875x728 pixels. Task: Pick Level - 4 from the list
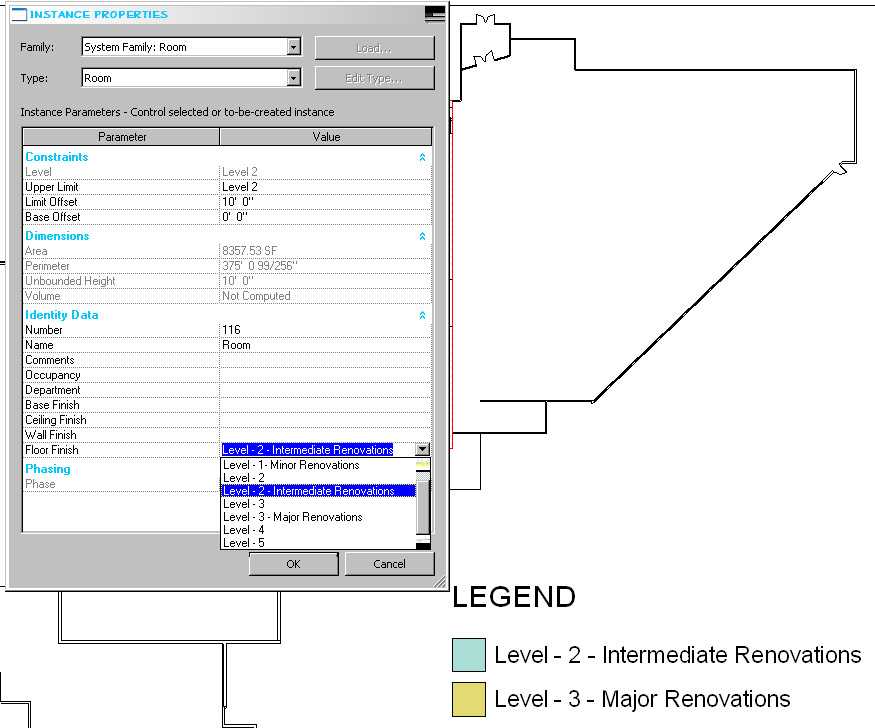click(244, 530)
